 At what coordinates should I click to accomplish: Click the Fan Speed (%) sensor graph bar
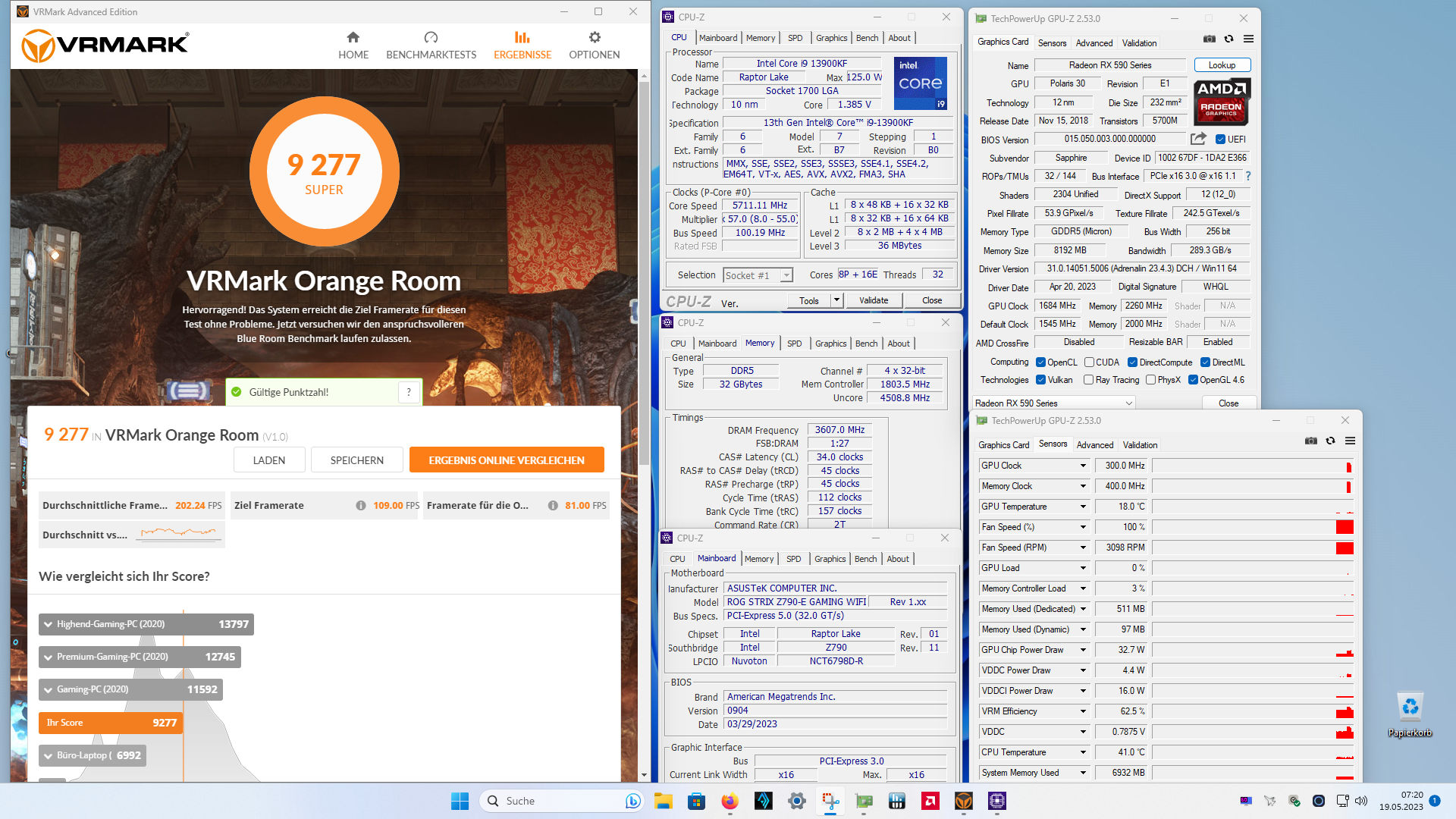[1253, 527]
